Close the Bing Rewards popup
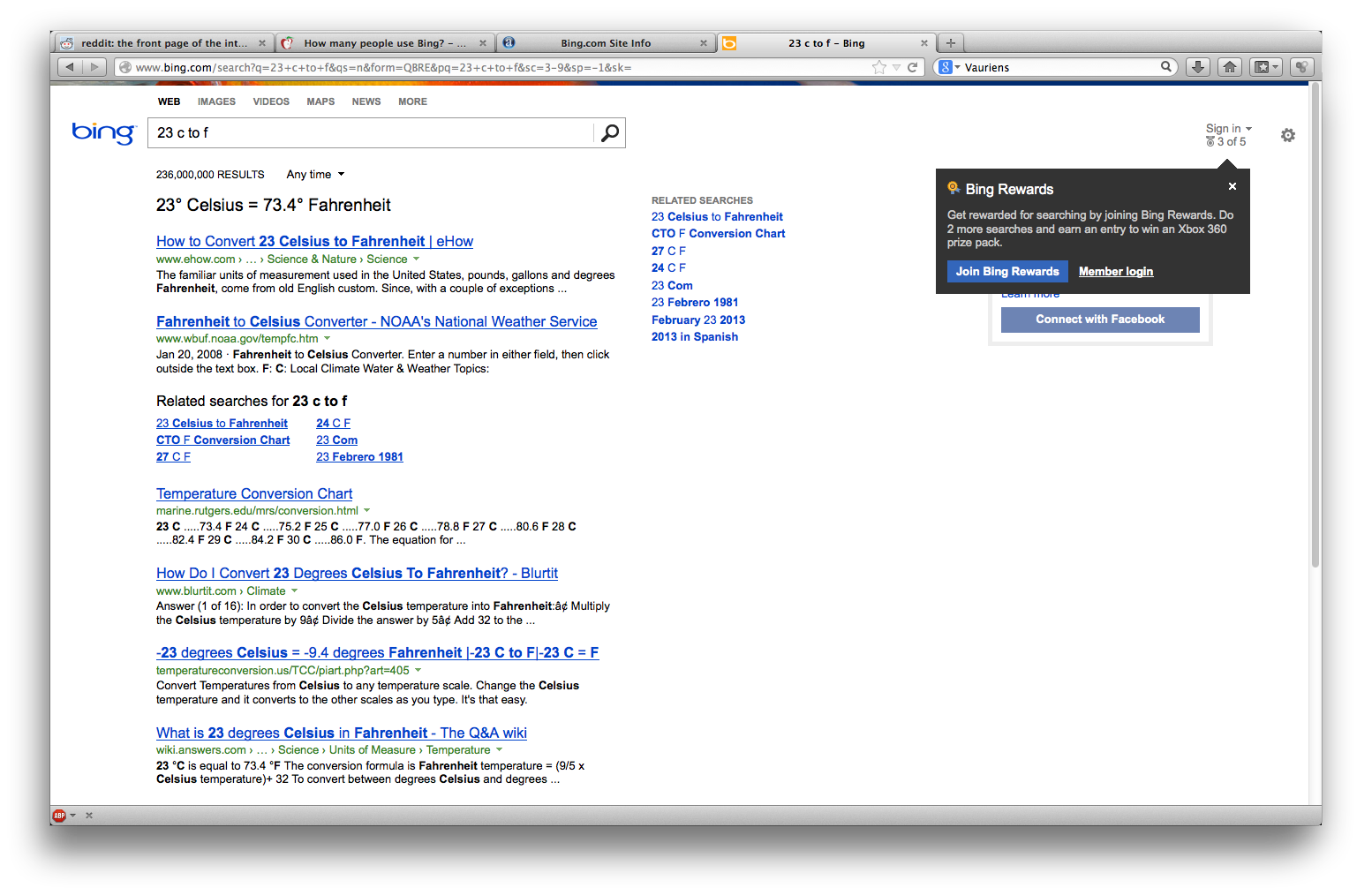The height and width of the screenshot is (895, 1372). pos(1233,186)
